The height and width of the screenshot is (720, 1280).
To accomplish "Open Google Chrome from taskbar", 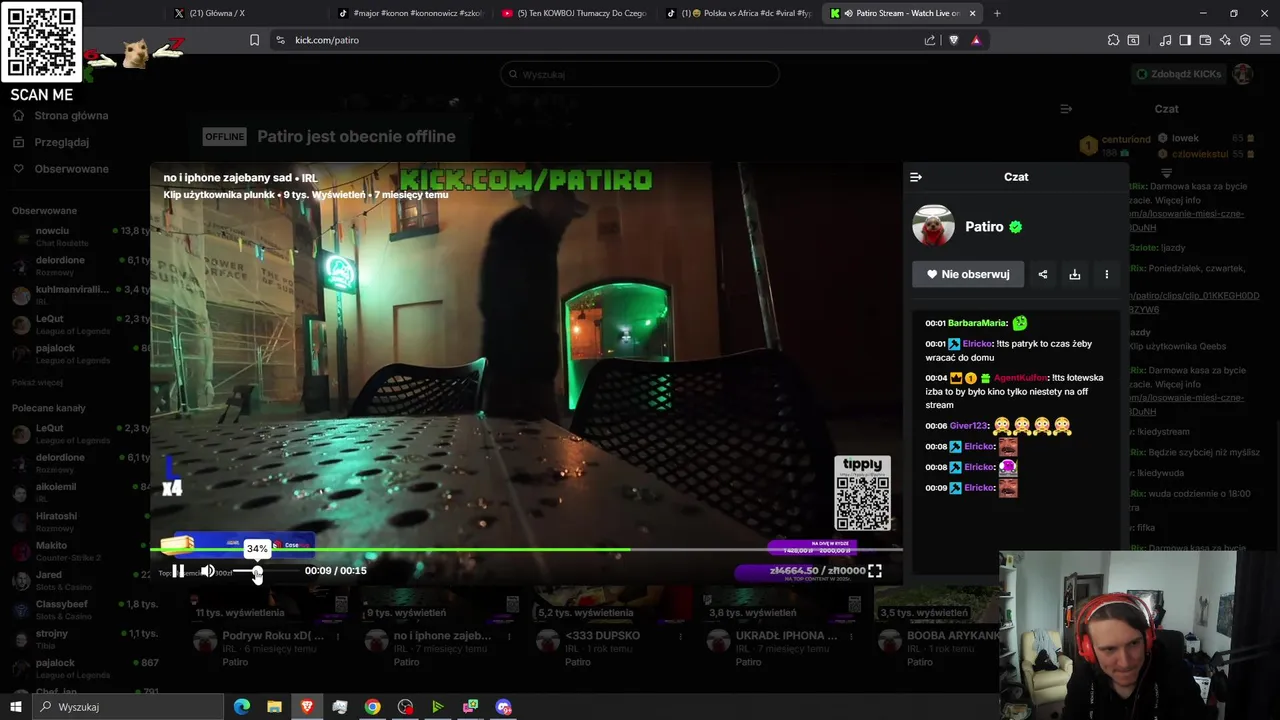I will [x=372, y=707].
